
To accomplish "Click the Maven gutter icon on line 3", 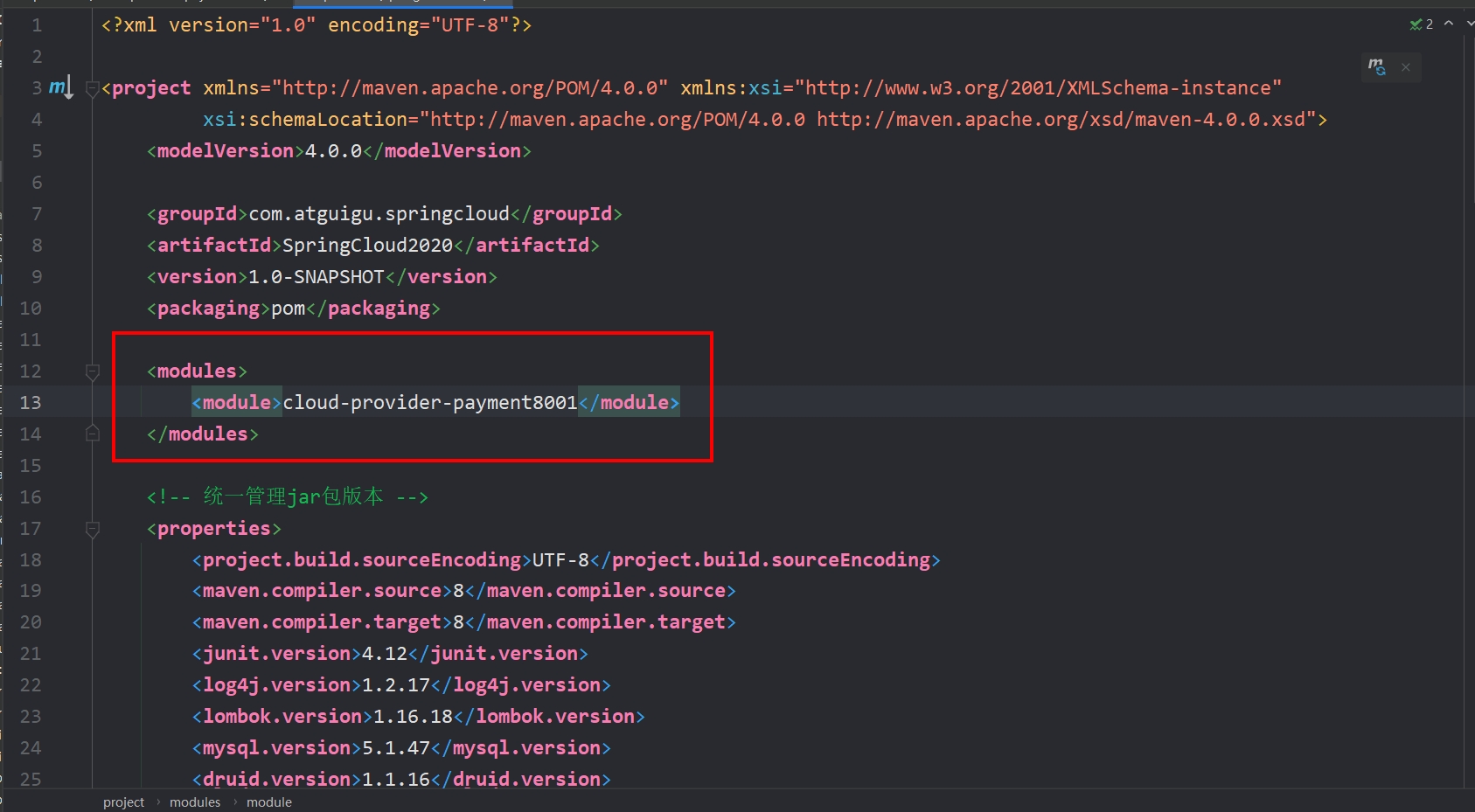I will (59, 87).
